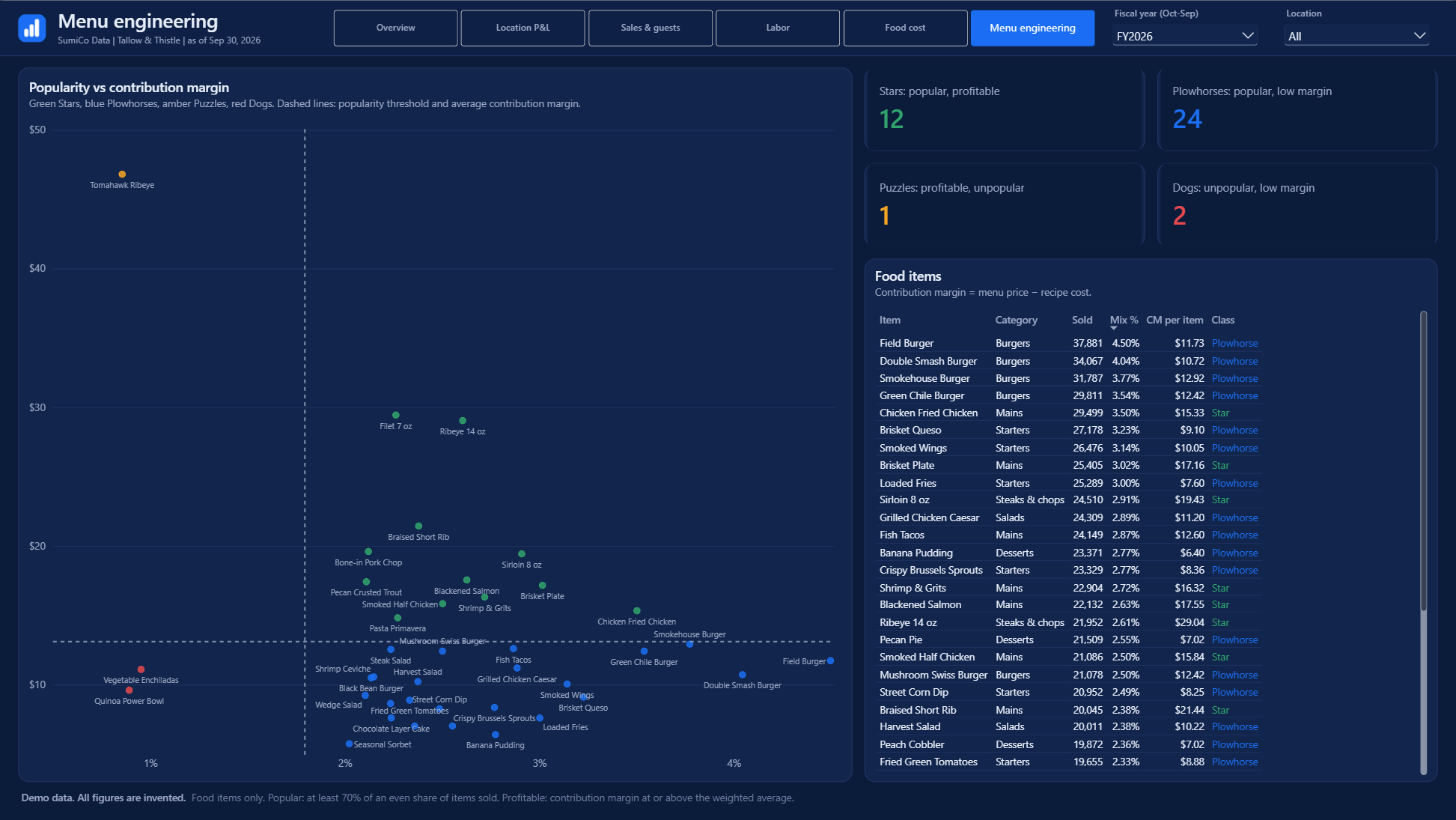Image resolution: width=1456 pixels, height=820 pixels.
Task: Click Fried Green Tomatoes table row
Action: [x=1069, y=762]
